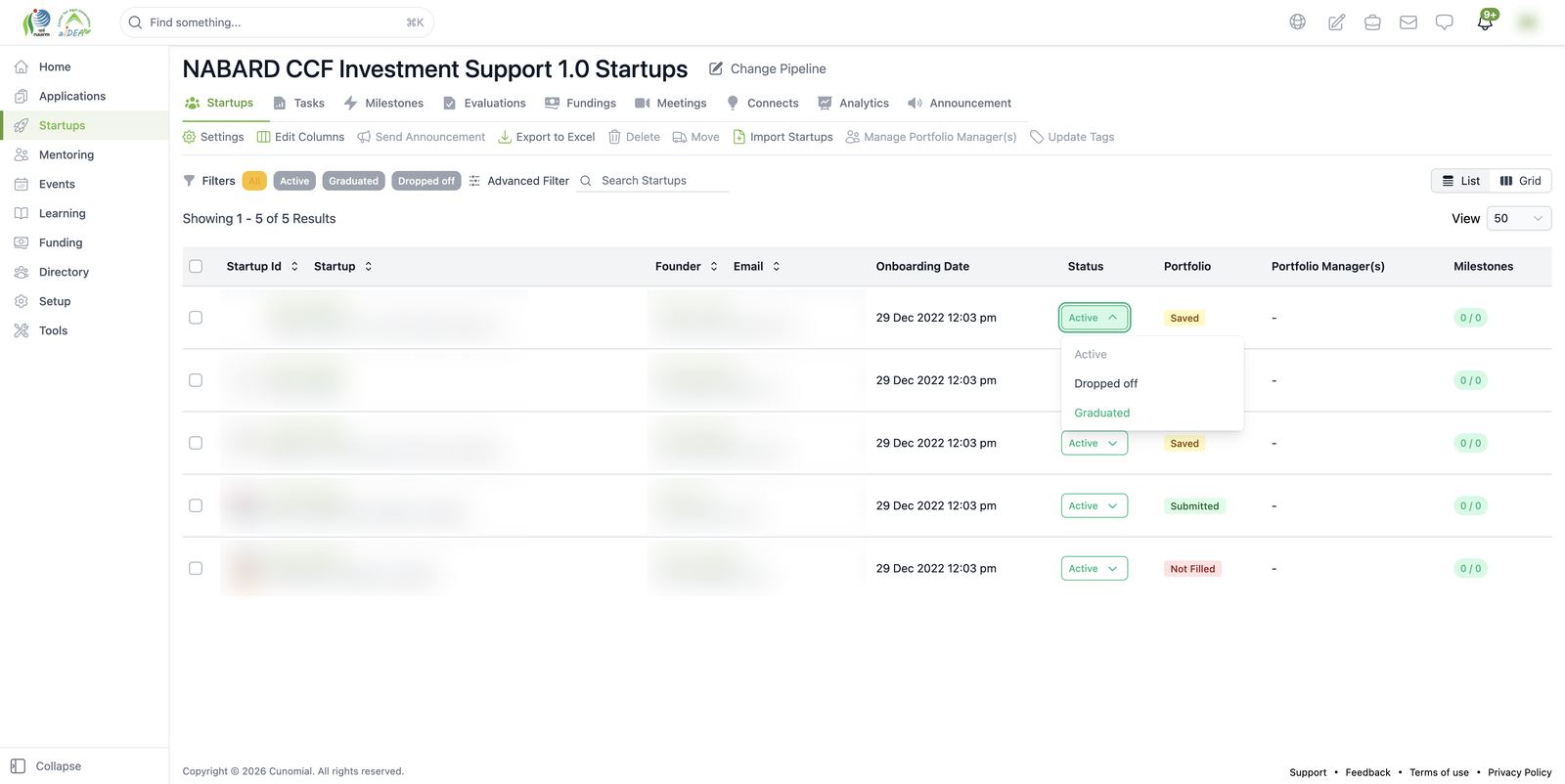Click the compose note icon in header

pyautogui.click(x=1336, y=22)
